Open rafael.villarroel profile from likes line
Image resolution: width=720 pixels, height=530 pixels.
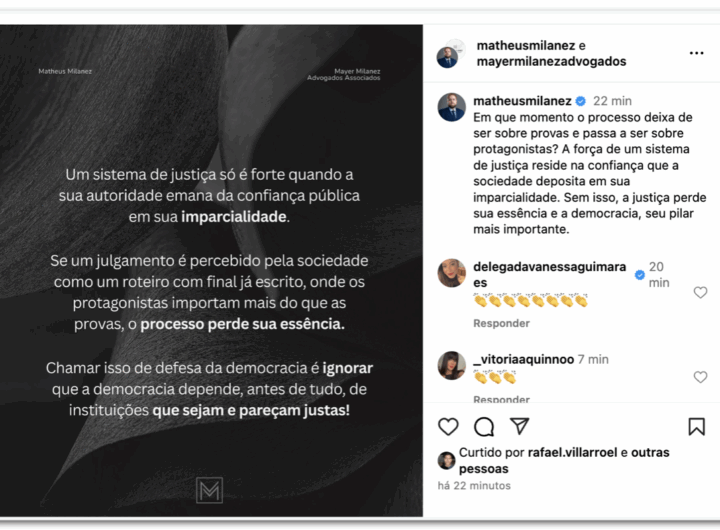click(572, 453)
